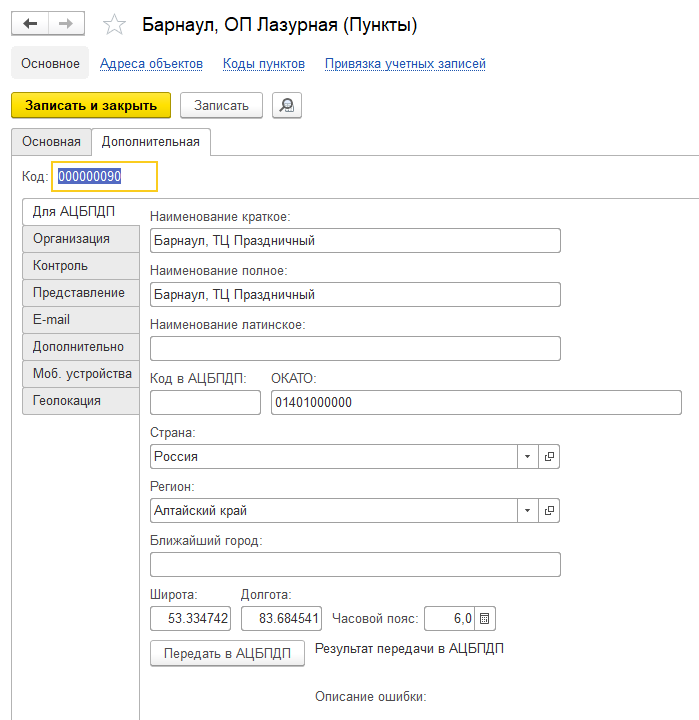The height and width of the screenshot is (720, 699).
Task: Open the Регион record with the open icon
Action: point(549,510)
